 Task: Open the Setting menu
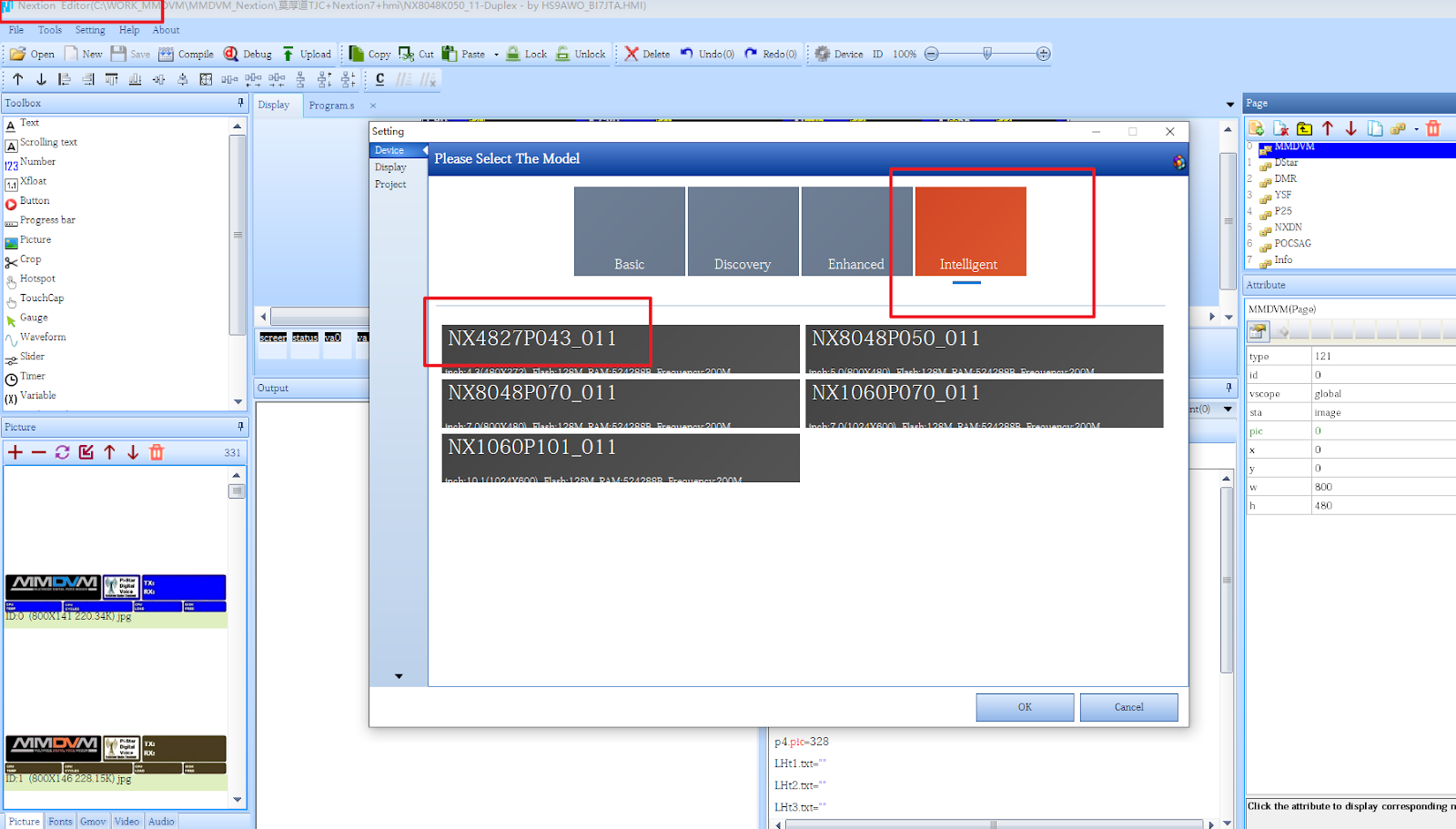coord(90,30)
